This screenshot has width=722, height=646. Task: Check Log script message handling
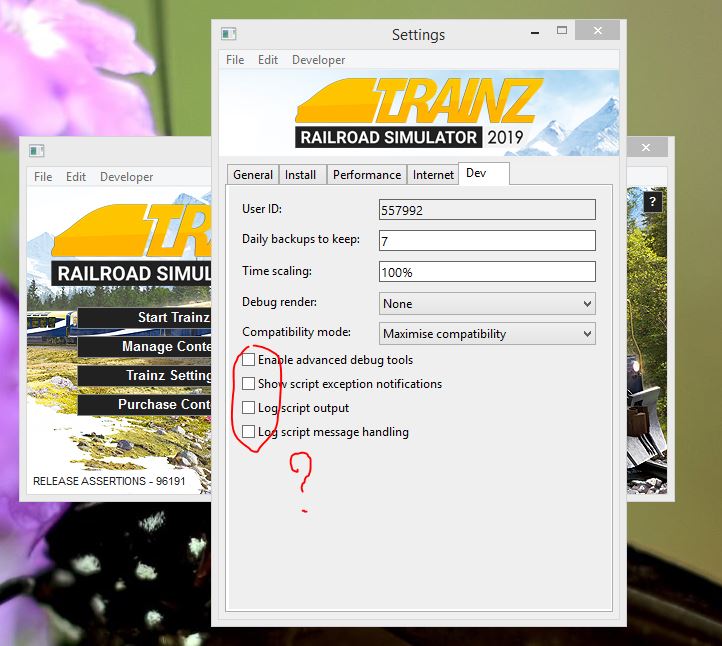click(x=248, y=431)
